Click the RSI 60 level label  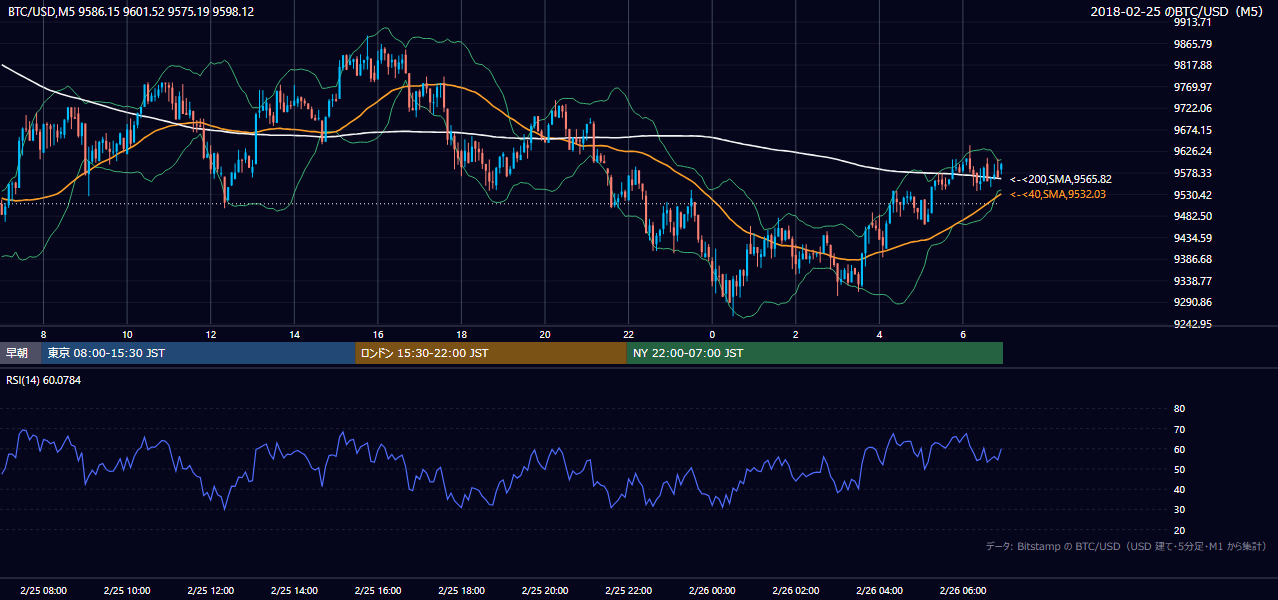(1179, 449)
